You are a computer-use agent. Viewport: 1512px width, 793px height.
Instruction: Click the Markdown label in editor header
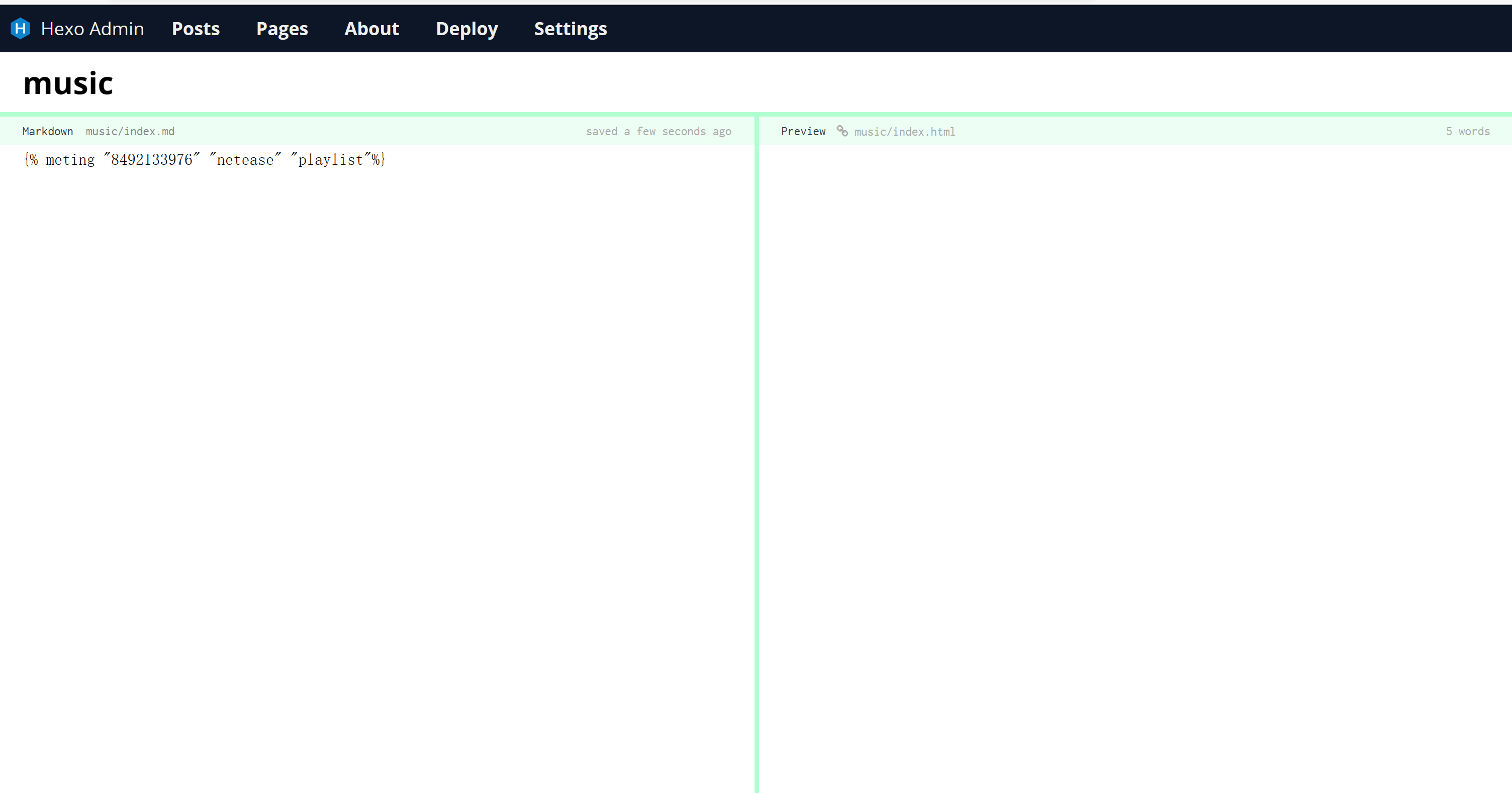(48, 132)
